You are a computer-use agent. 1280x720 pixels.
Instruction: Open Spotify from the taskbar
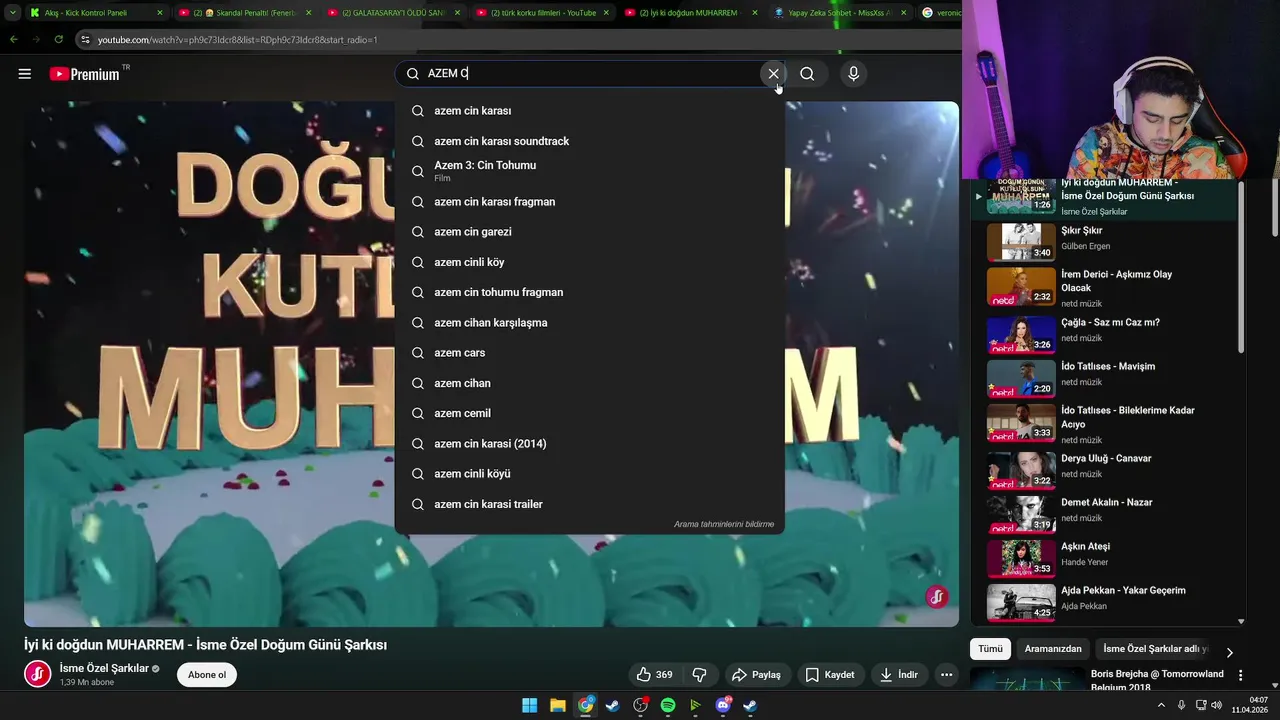(668, 706)
